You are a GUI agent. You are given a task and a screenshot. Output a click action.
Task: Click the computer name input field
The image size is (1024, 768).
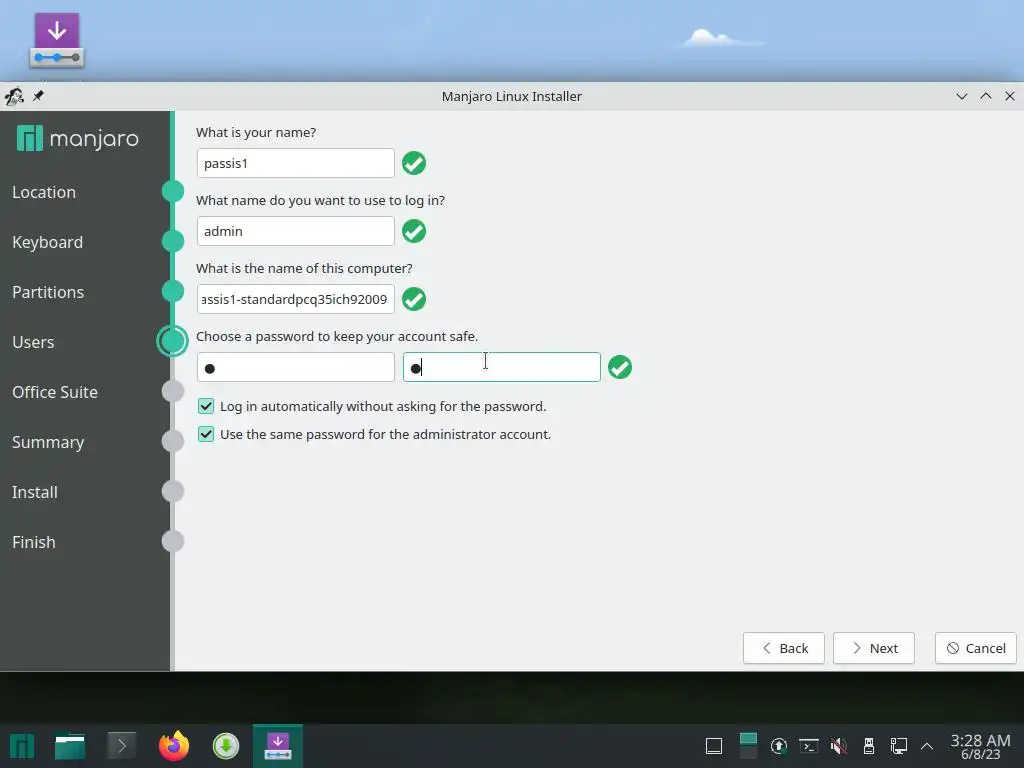pos(296,299)
